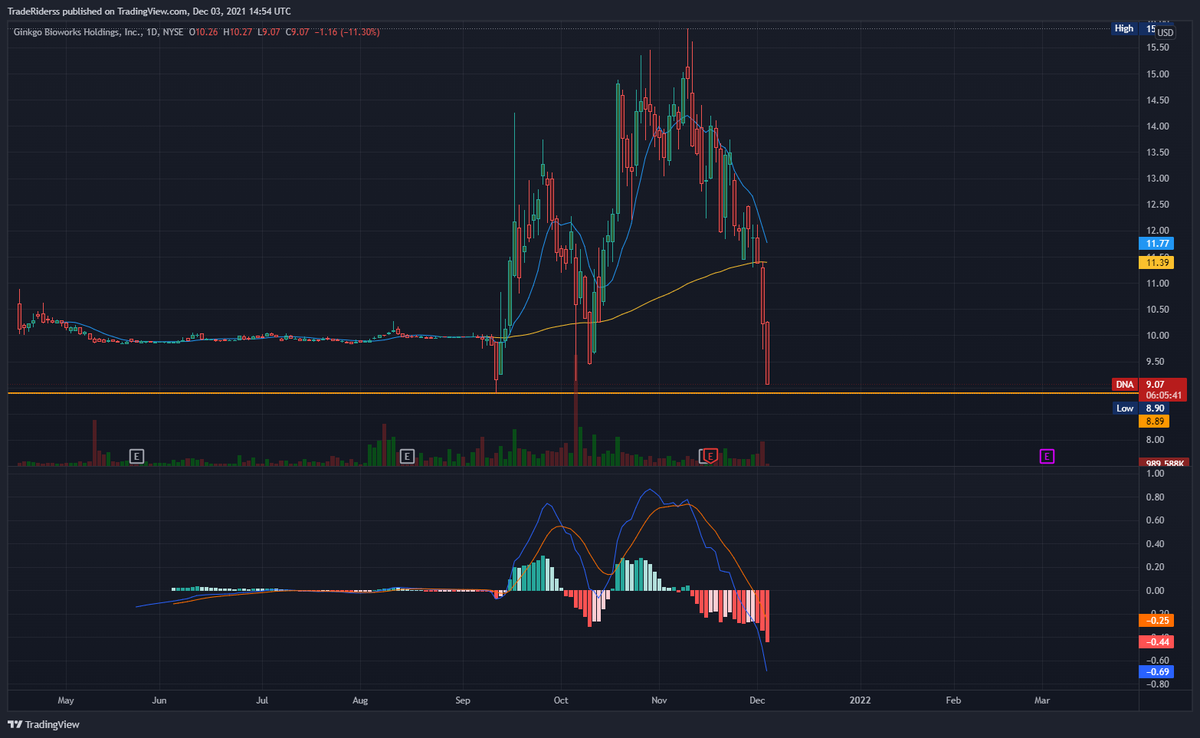The height and width of the screenshot is (738, 1200).
Task: Select the low value L9.07 in legend
Action: 269,32
